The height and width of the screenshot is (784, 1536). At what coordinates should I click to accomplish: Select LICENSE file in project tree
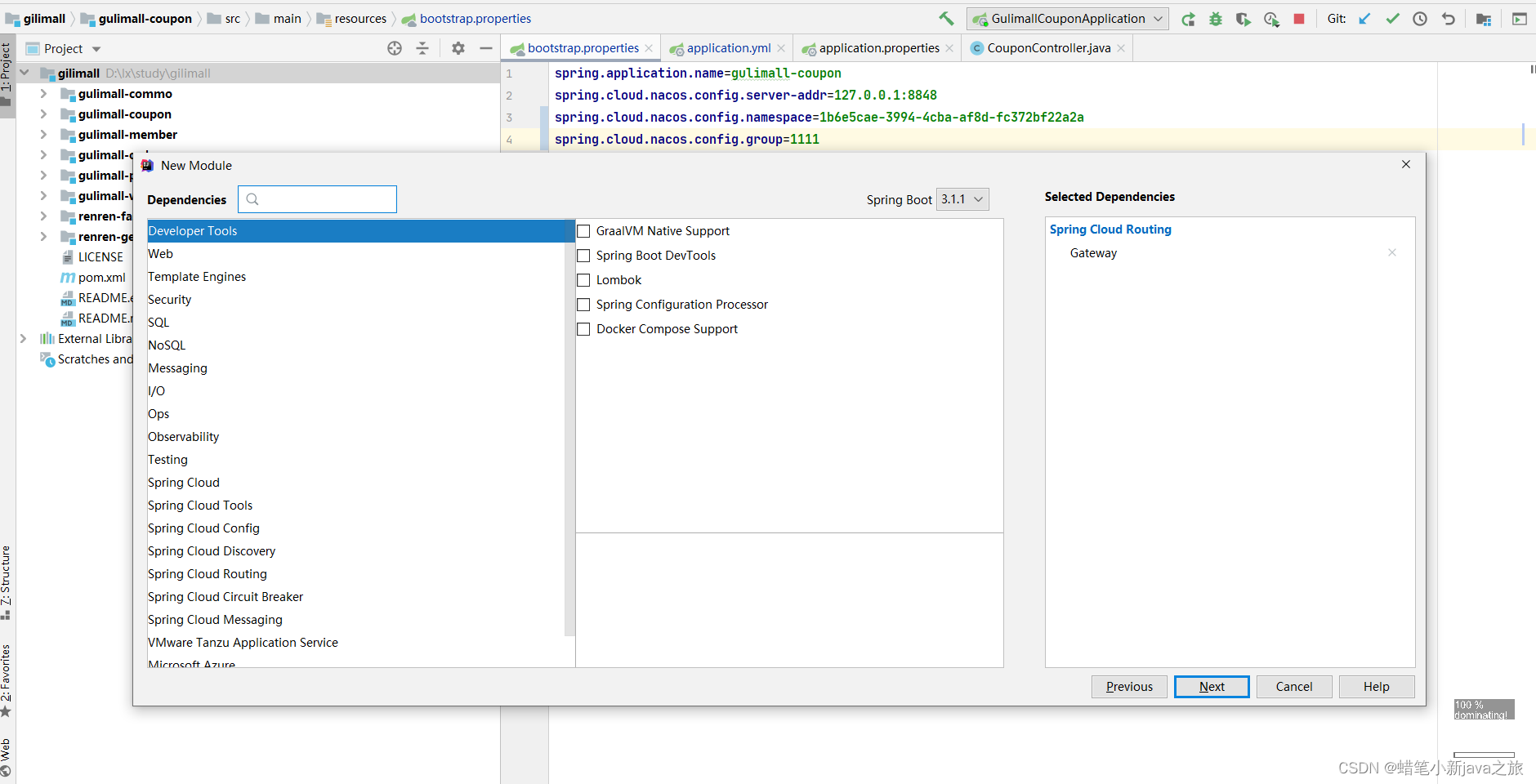point(92,257)
